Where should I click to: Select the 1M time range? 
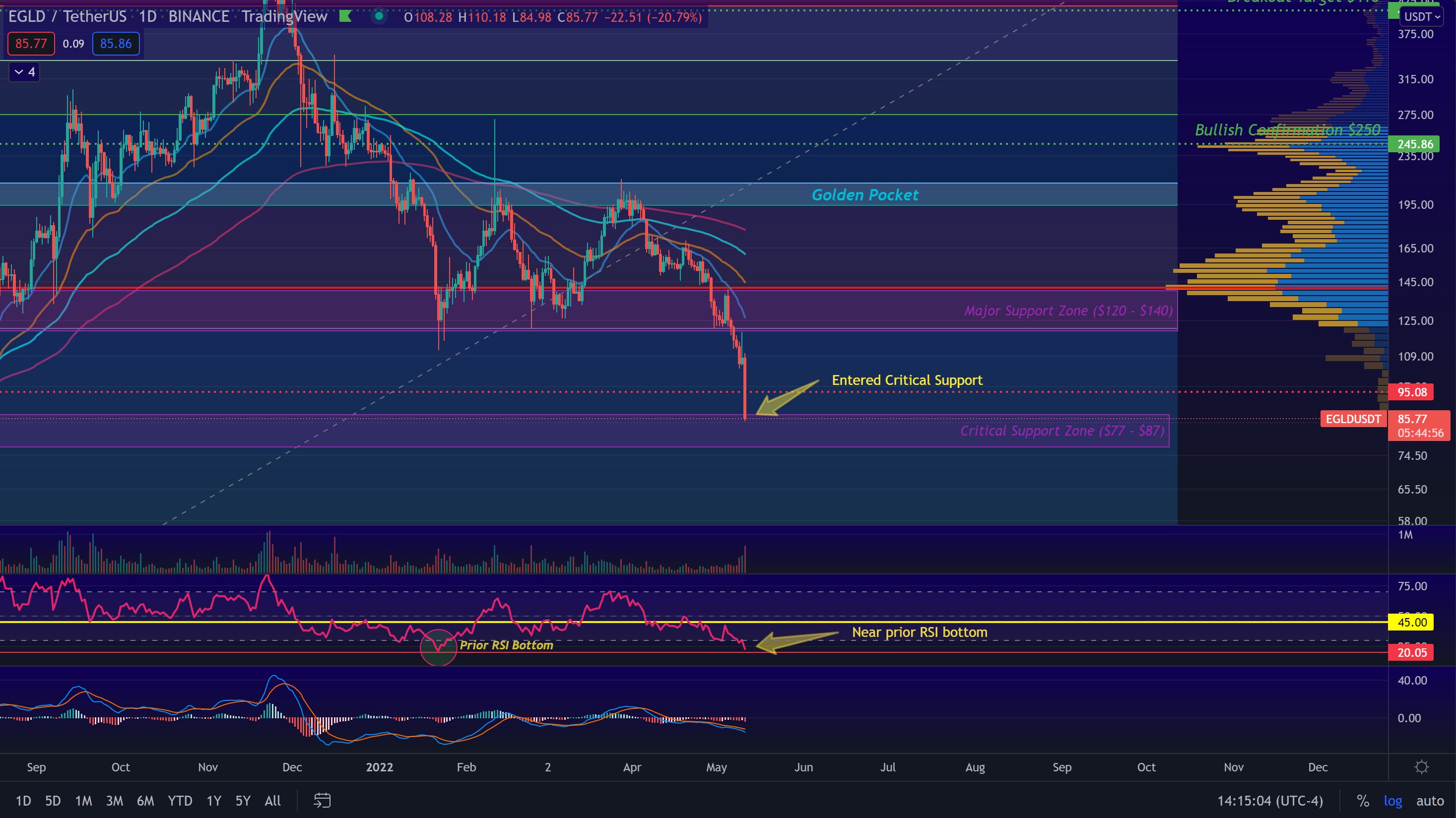[84, 801]
